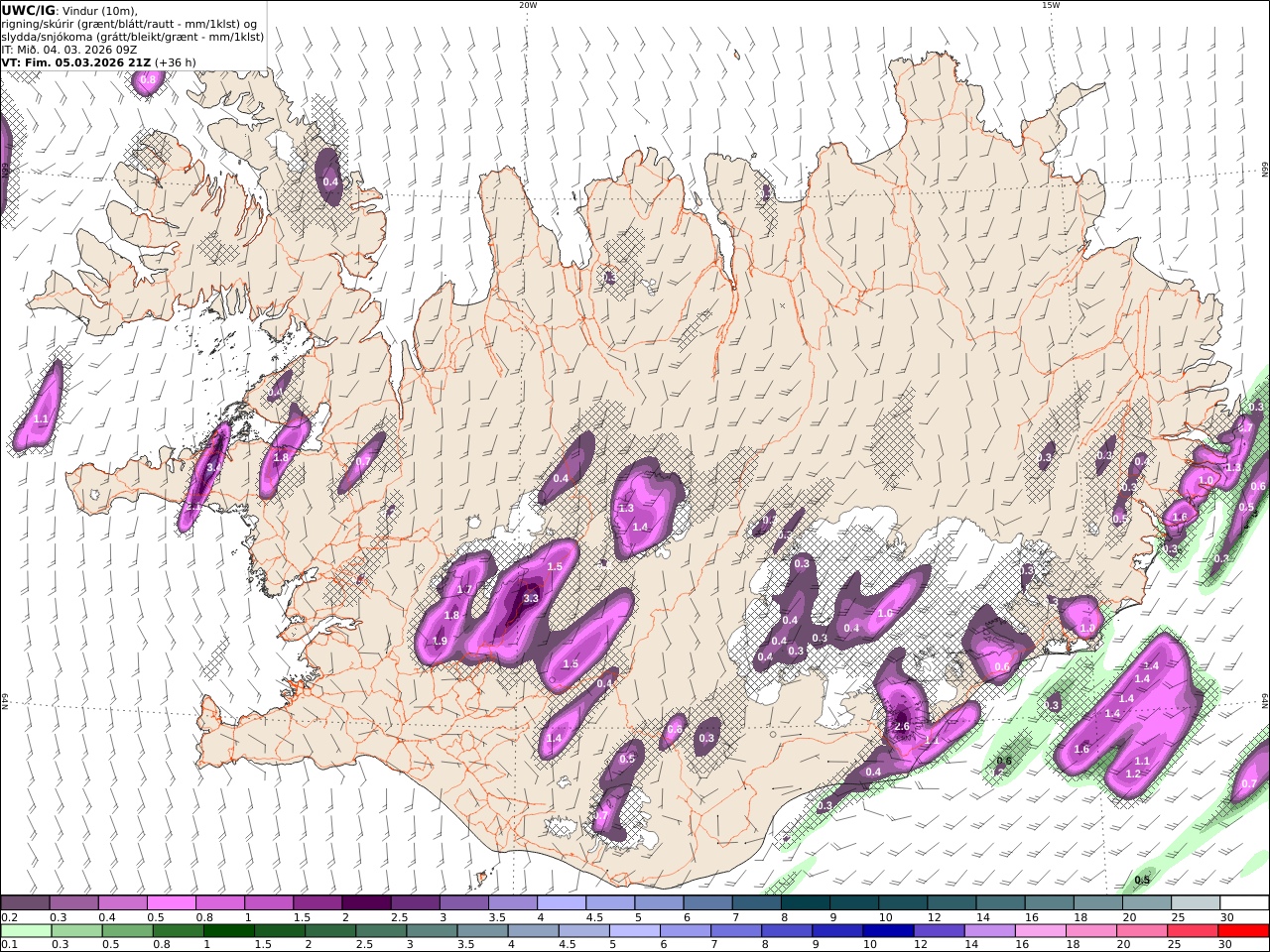Click the 3.3 snowfall value on the map
This screenshot has height=952, width=1270.
click(x=531, y=599)
